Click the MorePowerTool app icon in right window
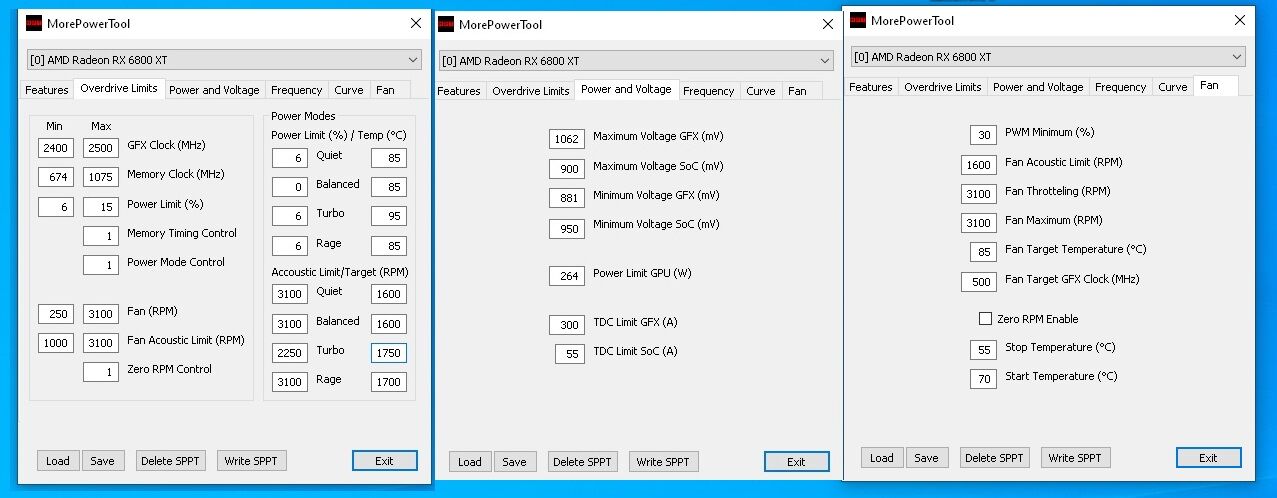The image size is (1277, 498). click(x=858, y=20)
